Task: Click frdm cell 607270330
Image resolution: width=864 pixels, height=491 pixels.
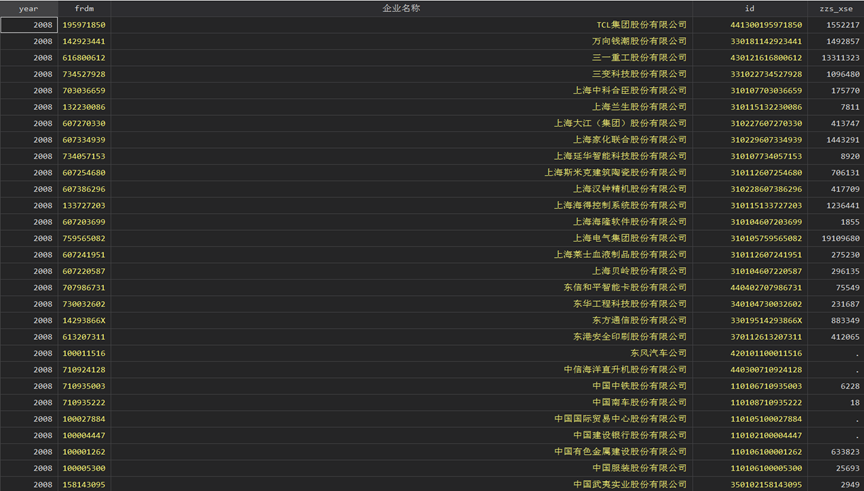Action: tap(84, 123)
